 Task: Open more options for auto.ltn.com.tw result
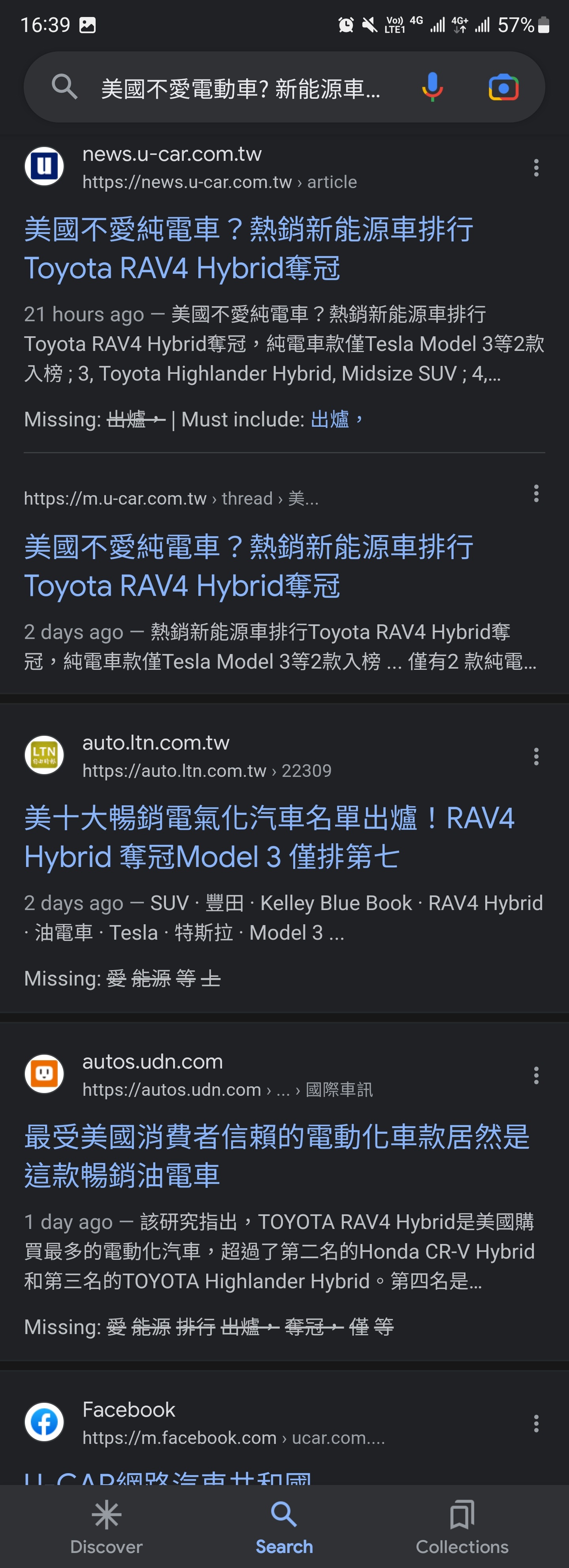536,756
